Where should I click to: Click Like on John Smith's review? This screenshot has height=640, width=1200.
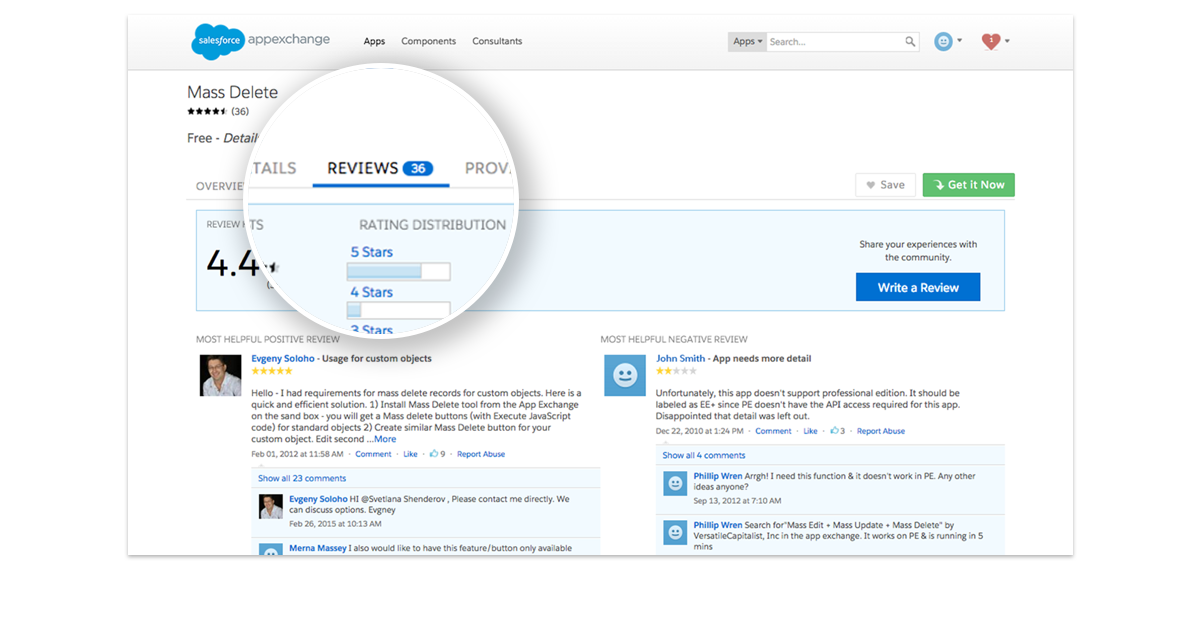810,431
